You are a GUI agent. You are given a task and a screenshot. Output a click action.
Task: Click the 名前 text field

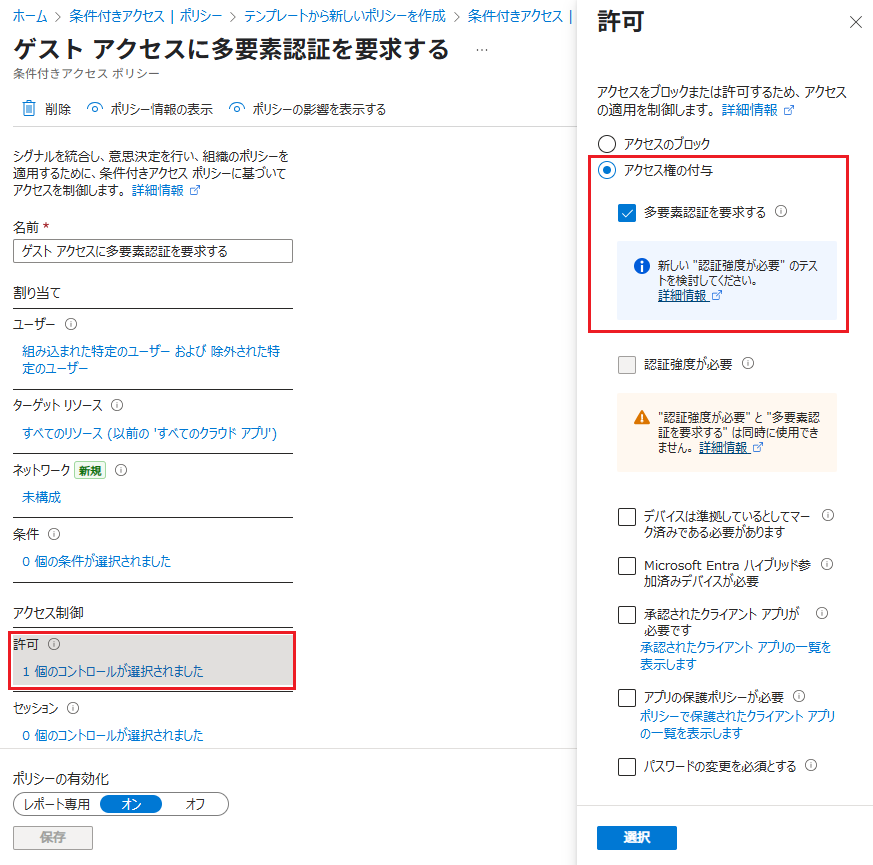tap(153, 251)
